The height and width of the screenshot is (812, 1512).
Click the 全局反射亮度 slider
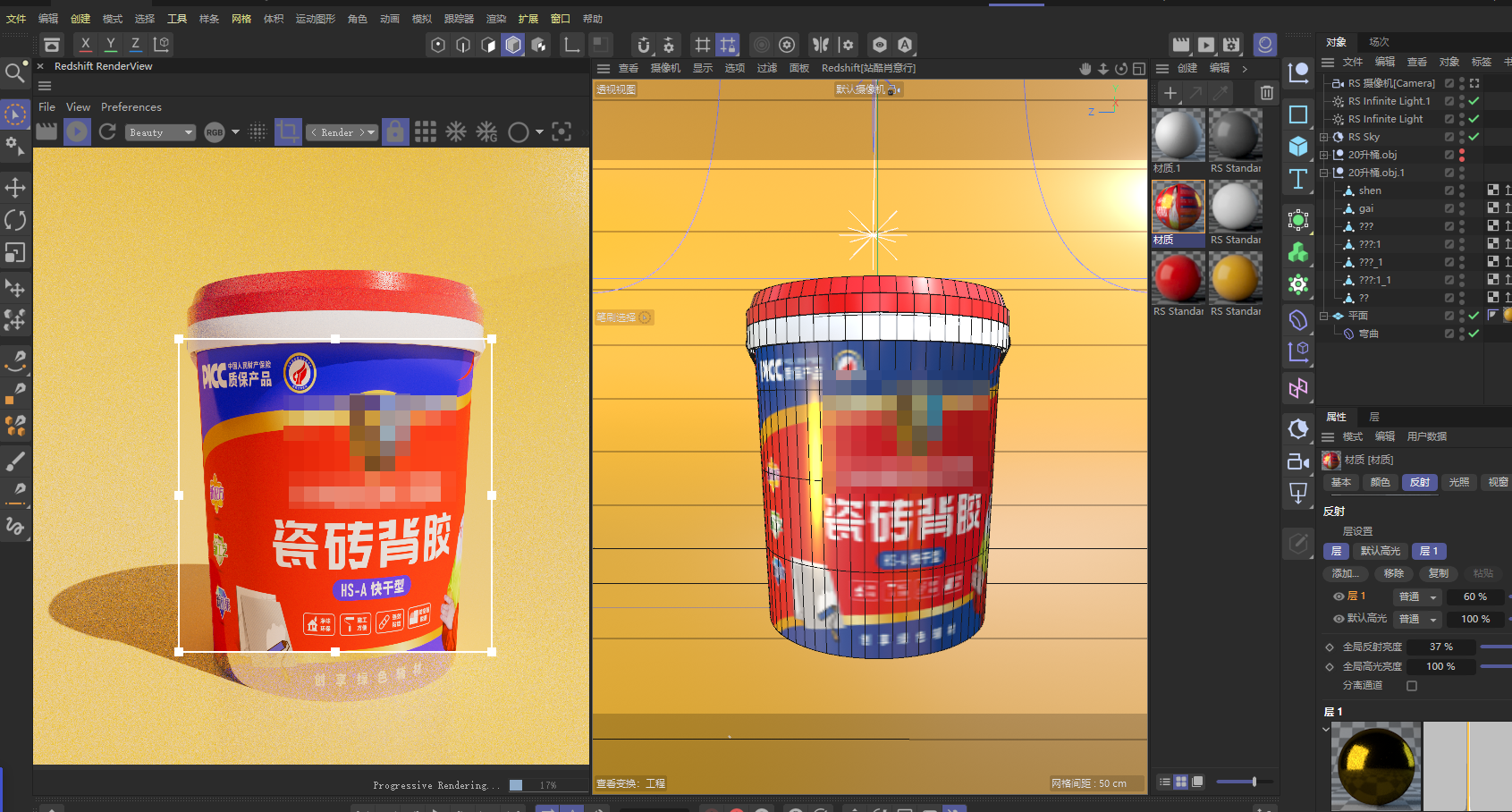1496,647
